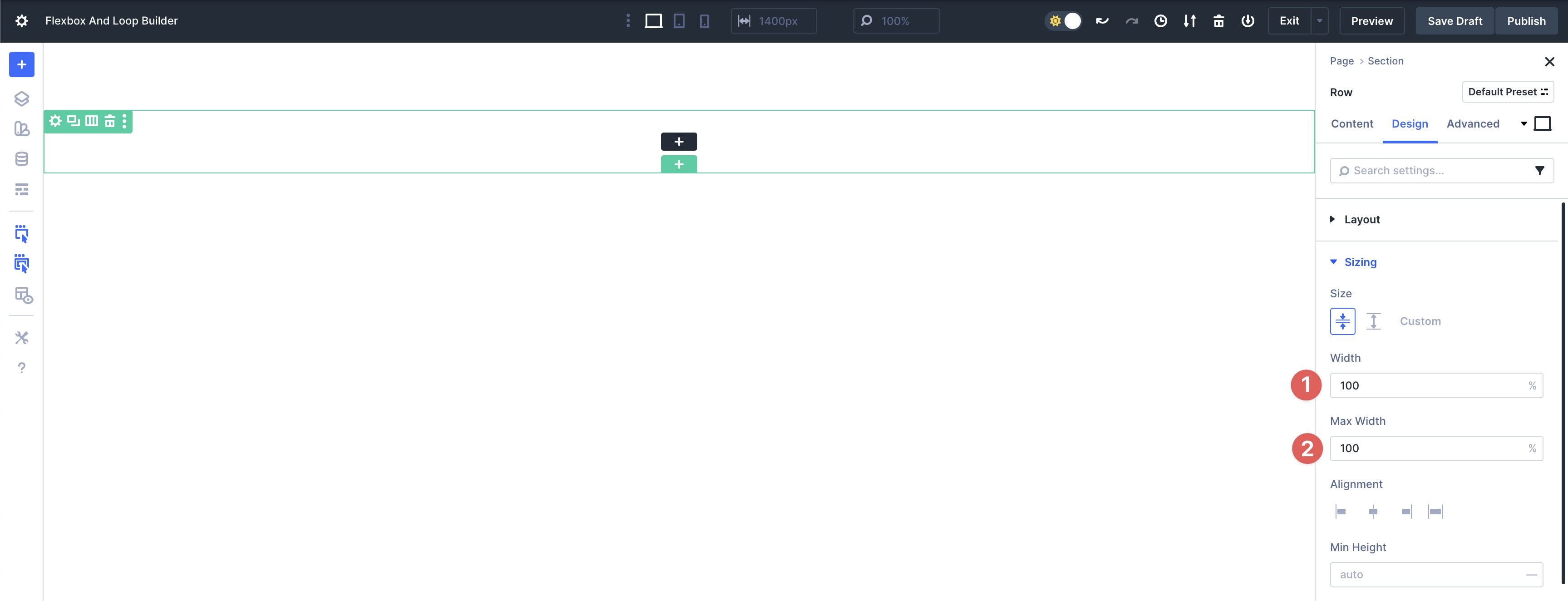Duplicate the row using its toolbar icon
1568x601 pixels.
(x=73, y=121)
